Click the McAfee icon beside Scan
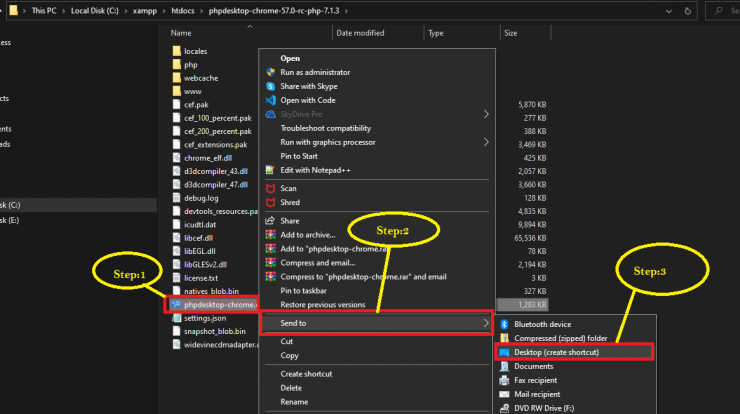Viewport: 740px width, 414px height. click(270, 188)
